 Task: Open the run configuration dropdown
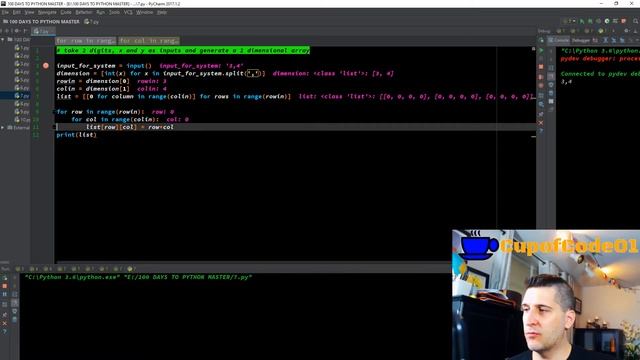(569, 21)
